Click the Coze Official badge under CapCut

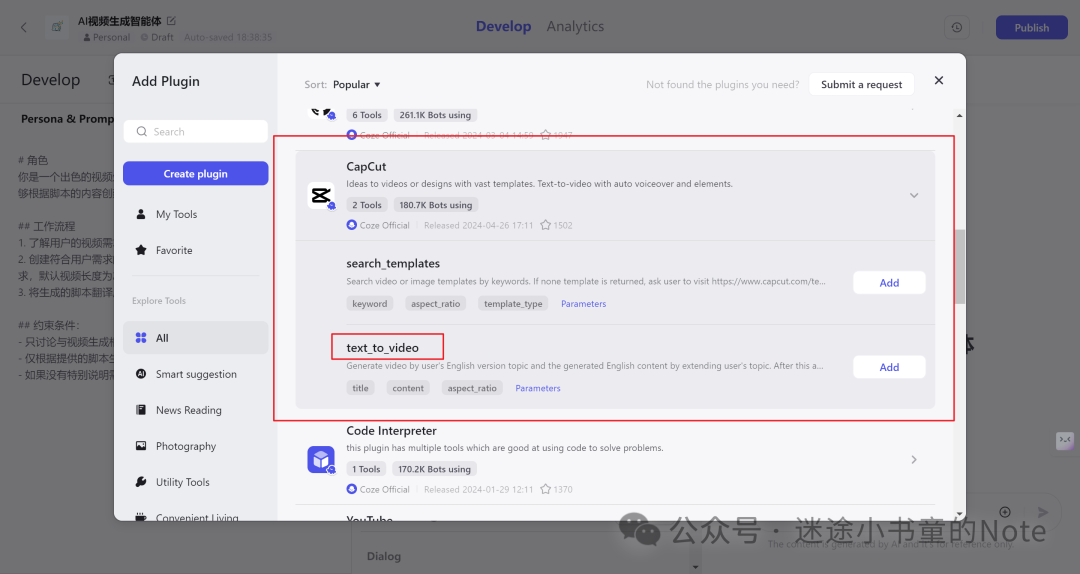pos(378,225)
